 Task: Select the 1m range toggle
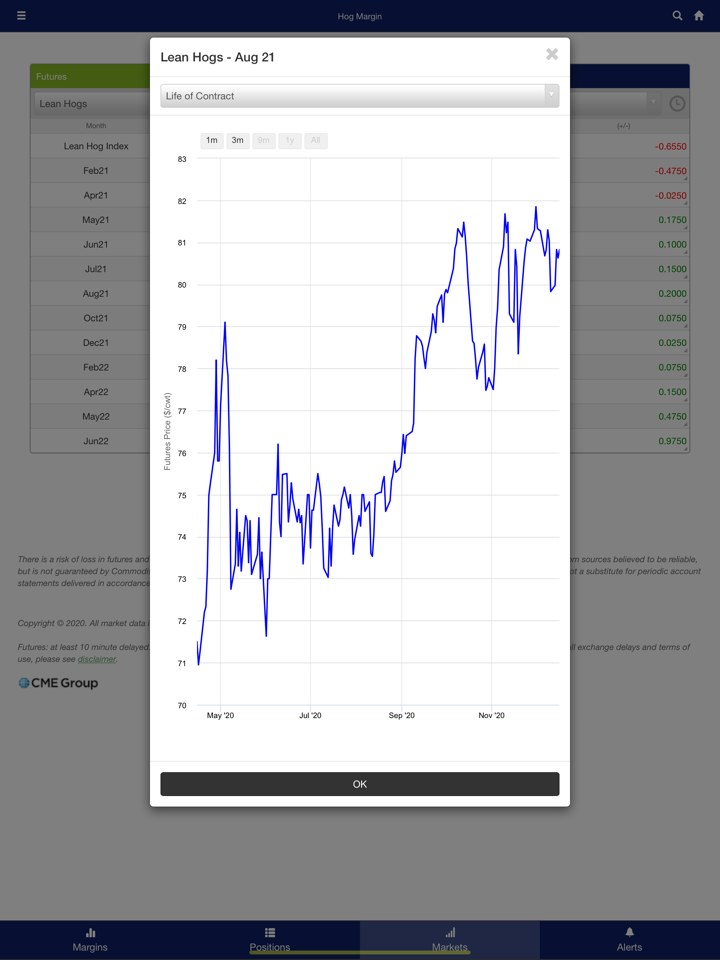click(x=212, y=141)
